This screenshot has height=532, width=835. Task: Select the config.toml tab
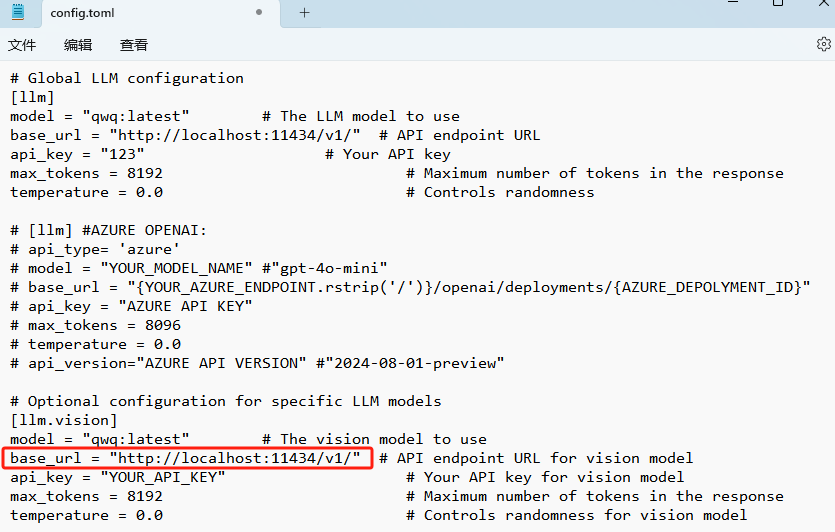point(160,13)
